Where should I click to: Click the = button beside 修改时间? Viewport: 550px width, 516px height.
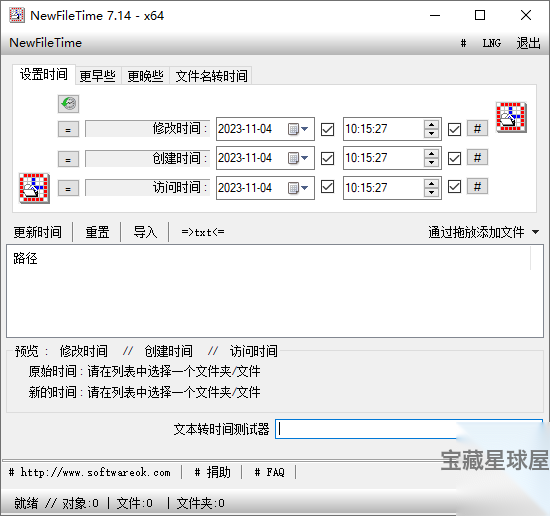68,130
